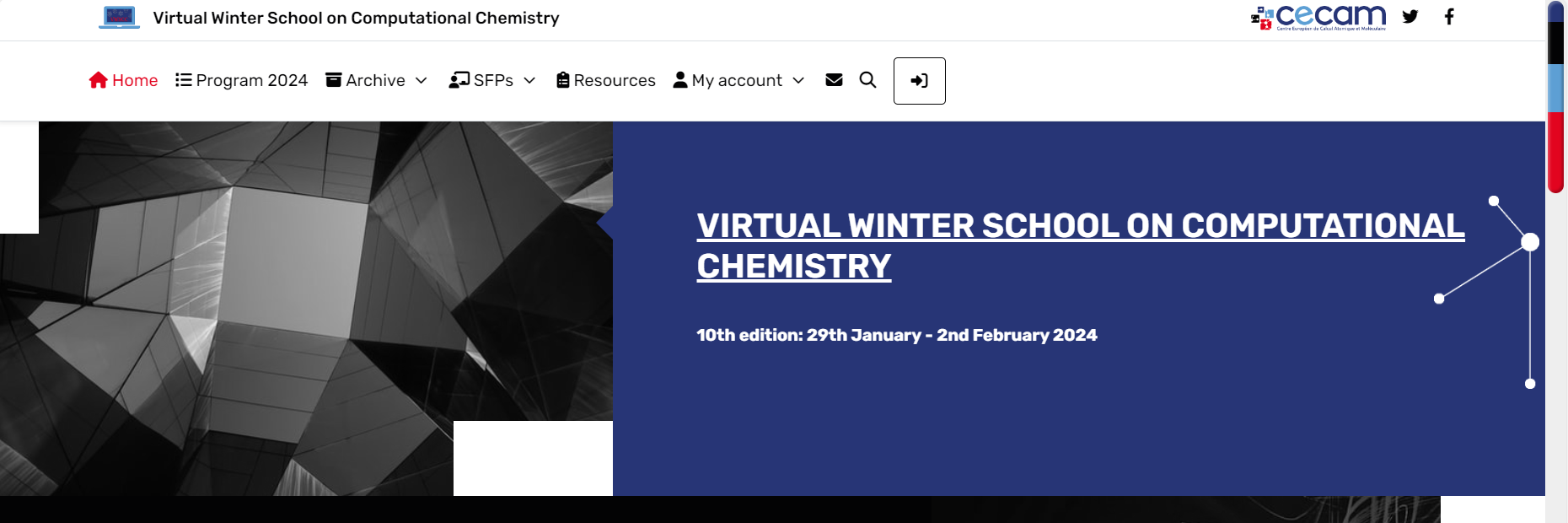The image size is (1568, 523).
Task: Click the site title in header
Action: click(x=356, y=18)
